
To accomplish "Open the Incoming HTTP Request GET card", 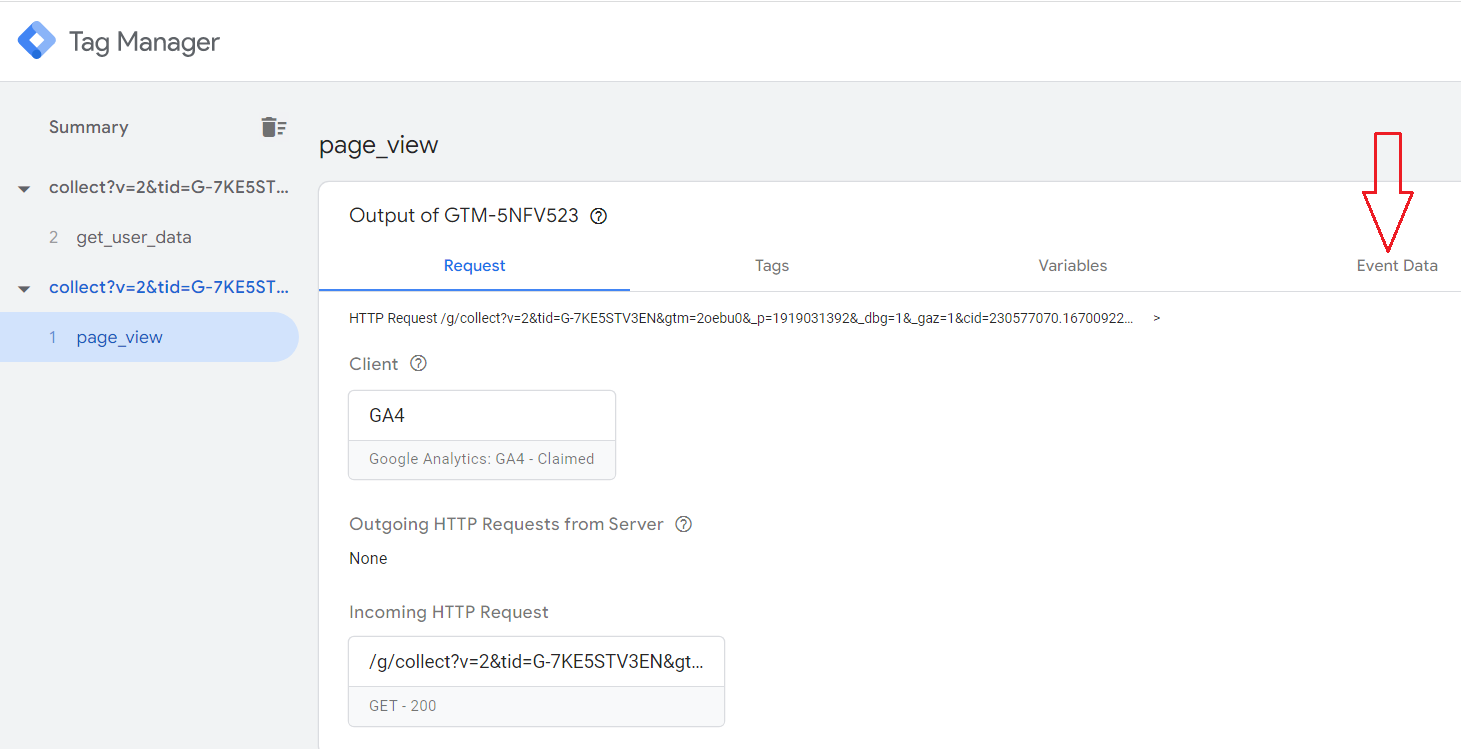I will [536, 681].
